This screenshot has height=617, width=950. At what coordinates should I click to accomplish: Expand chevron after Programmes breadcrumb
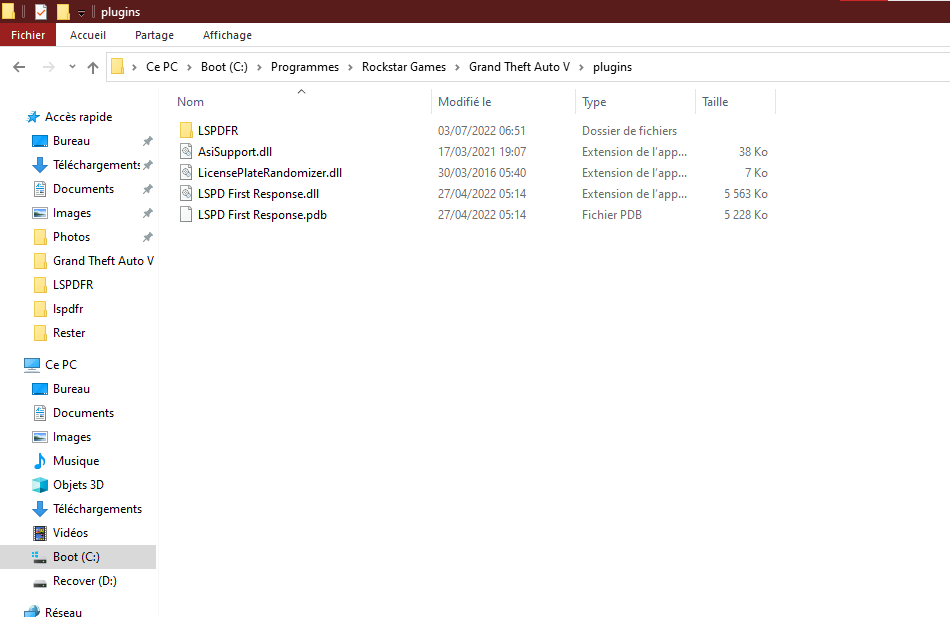[x=350, y=67]
